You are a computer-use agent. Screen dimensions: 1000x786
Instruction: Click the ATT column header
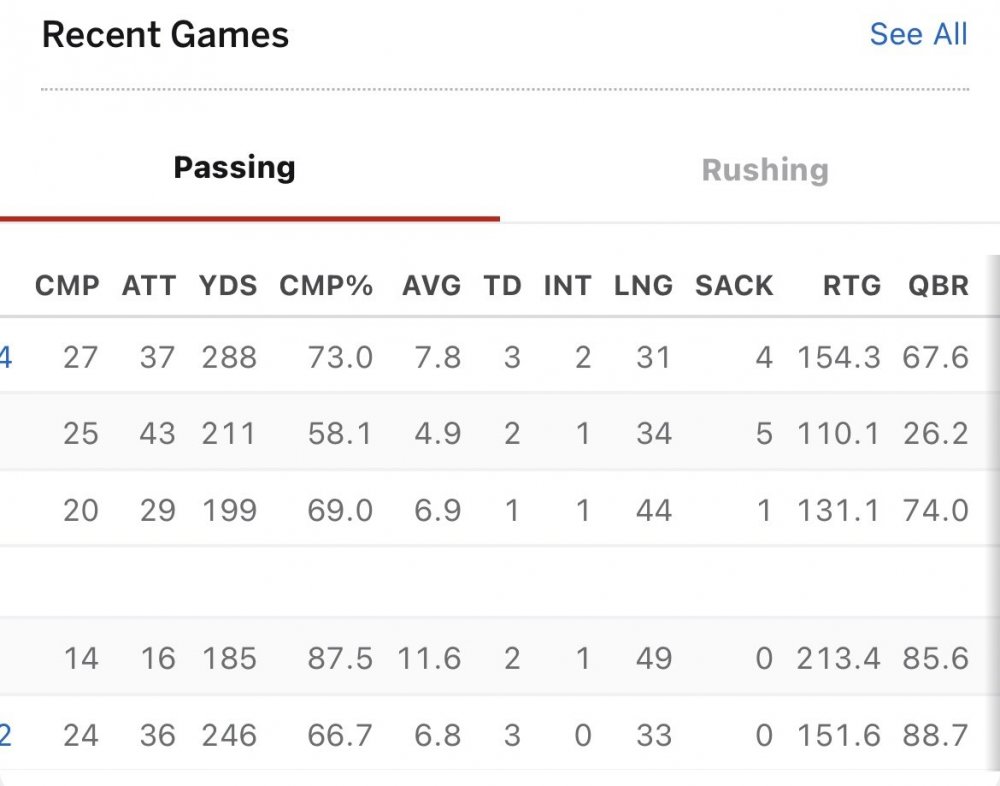click(149, 286)
